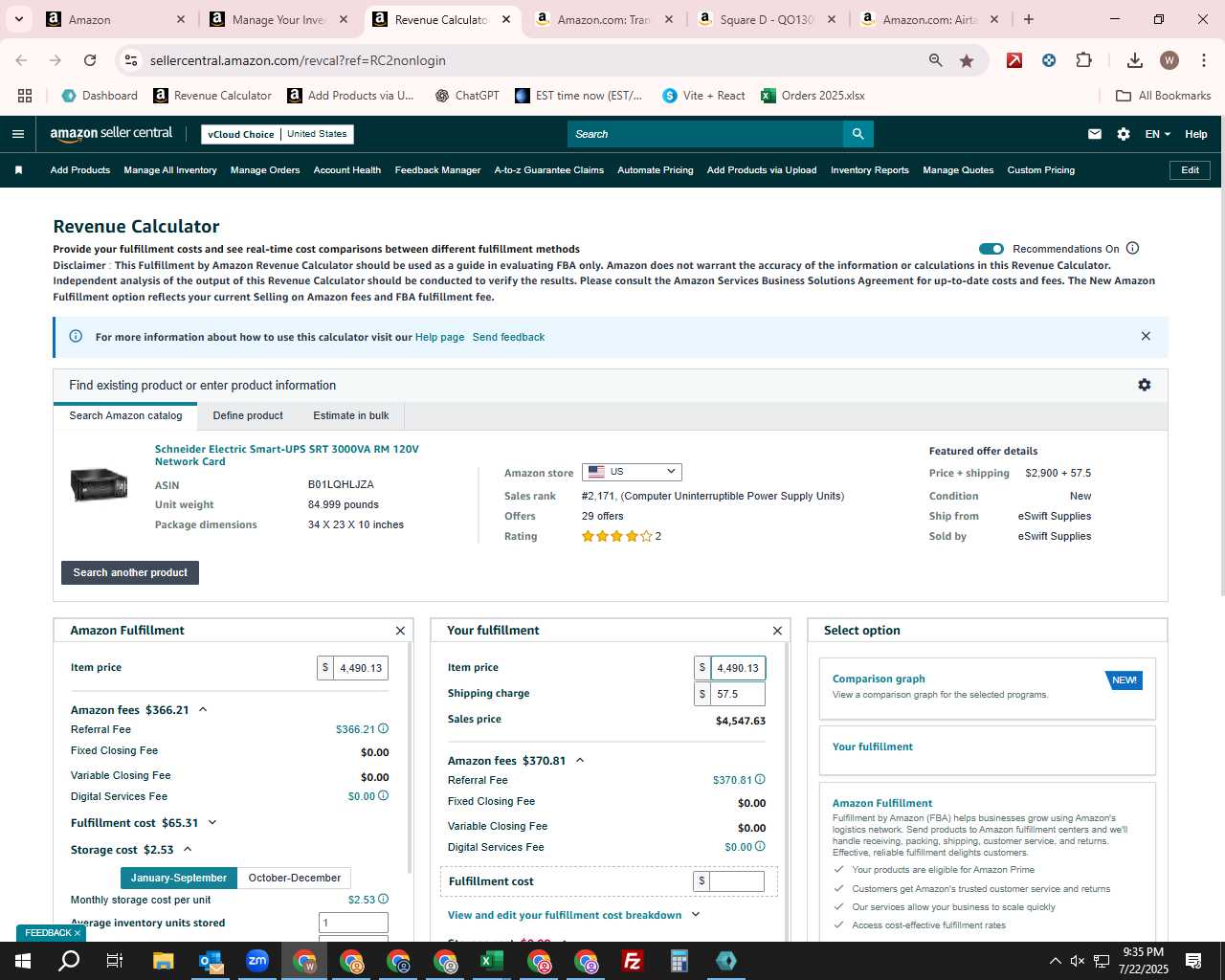The width and height of the screenshot is (1225, 980).
Task: Open Chrome extensions puzzle icon
Action: 1084,60
